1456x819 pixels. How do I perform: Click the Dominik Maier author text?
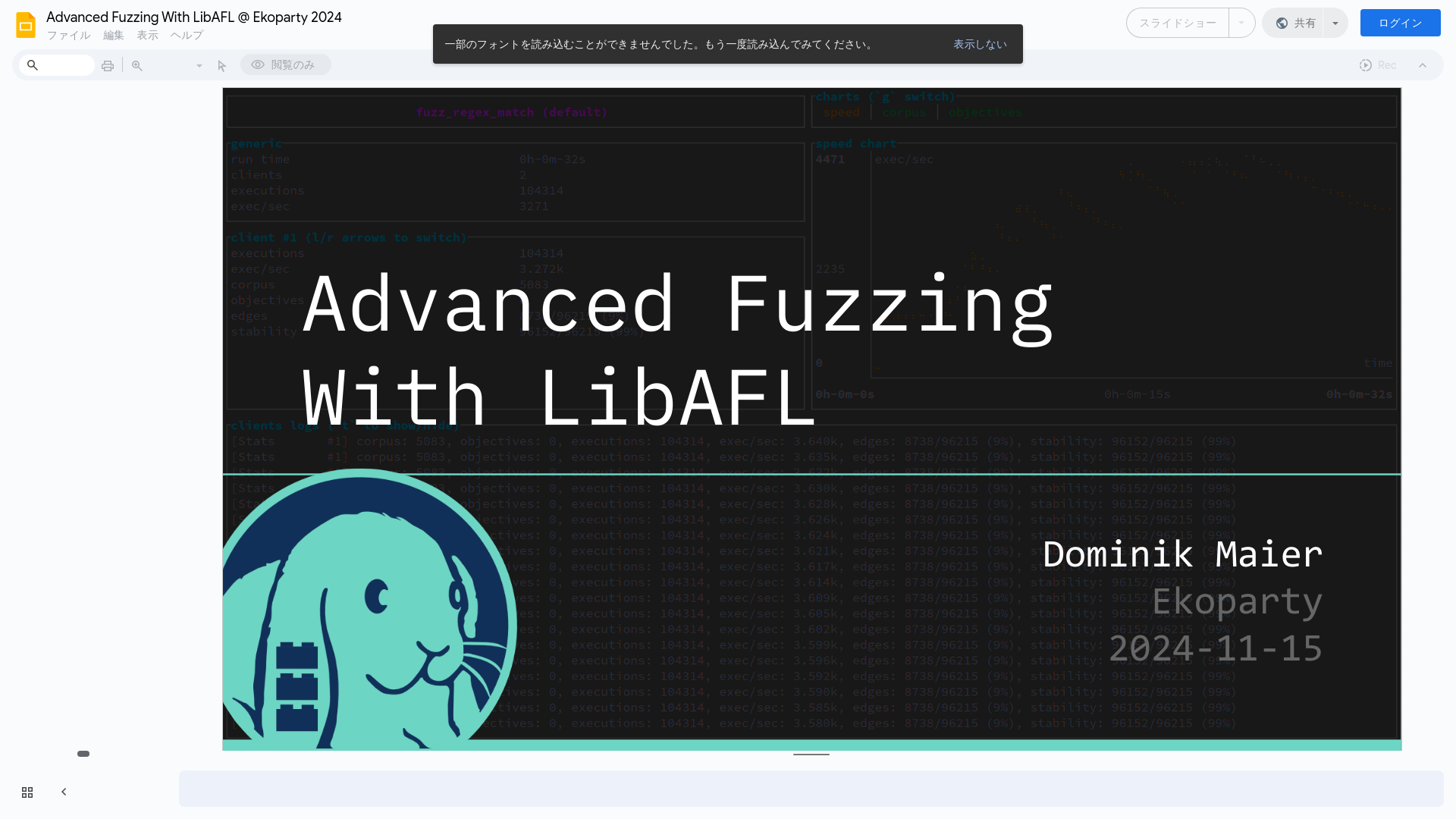coord(1182,554)
